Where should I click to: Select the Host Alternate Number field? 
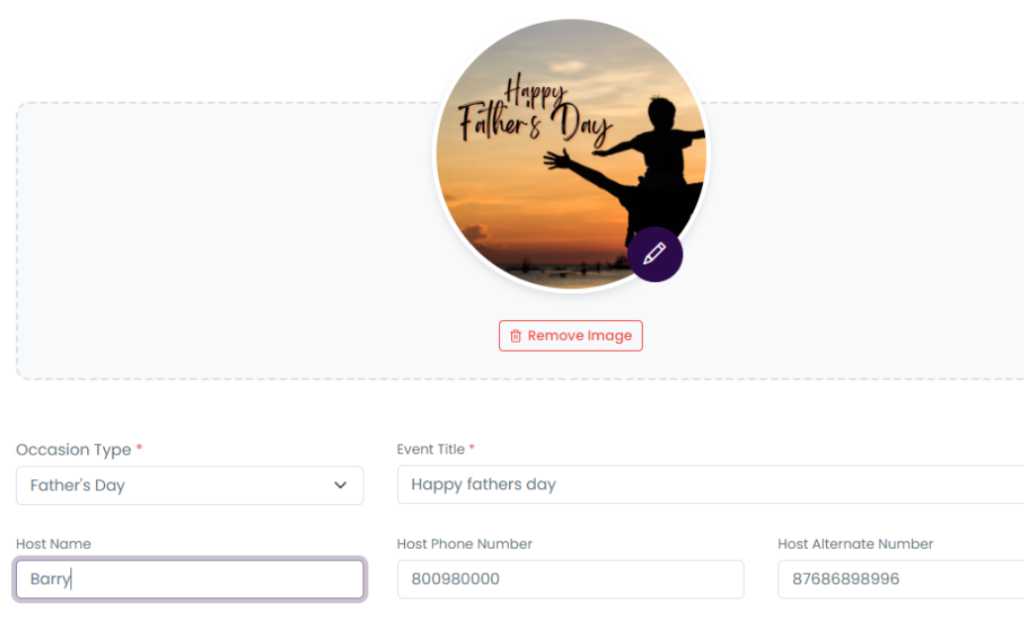coord(900,579)
